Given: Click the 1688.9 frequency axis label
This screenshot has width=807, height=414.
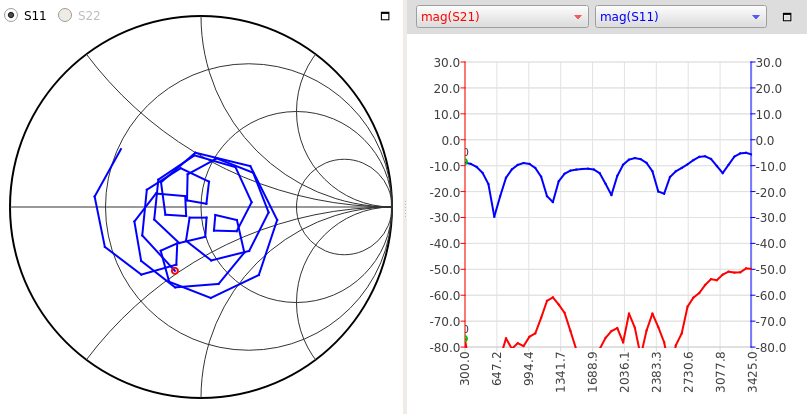Looking at the screenshot, I should tap(592, 373).
